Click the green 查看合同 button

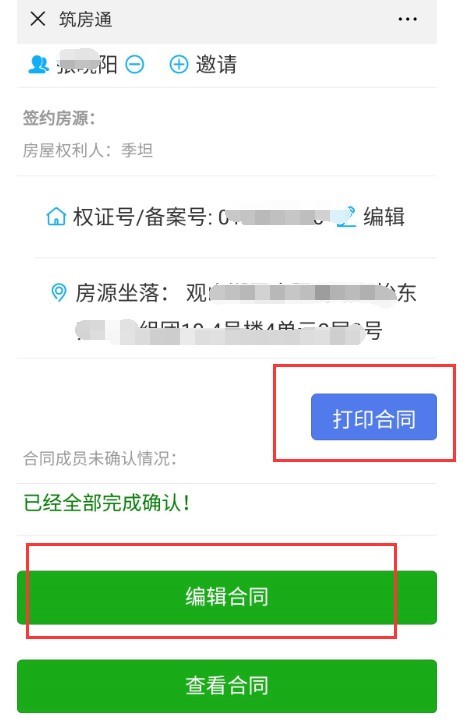[227, 686]
